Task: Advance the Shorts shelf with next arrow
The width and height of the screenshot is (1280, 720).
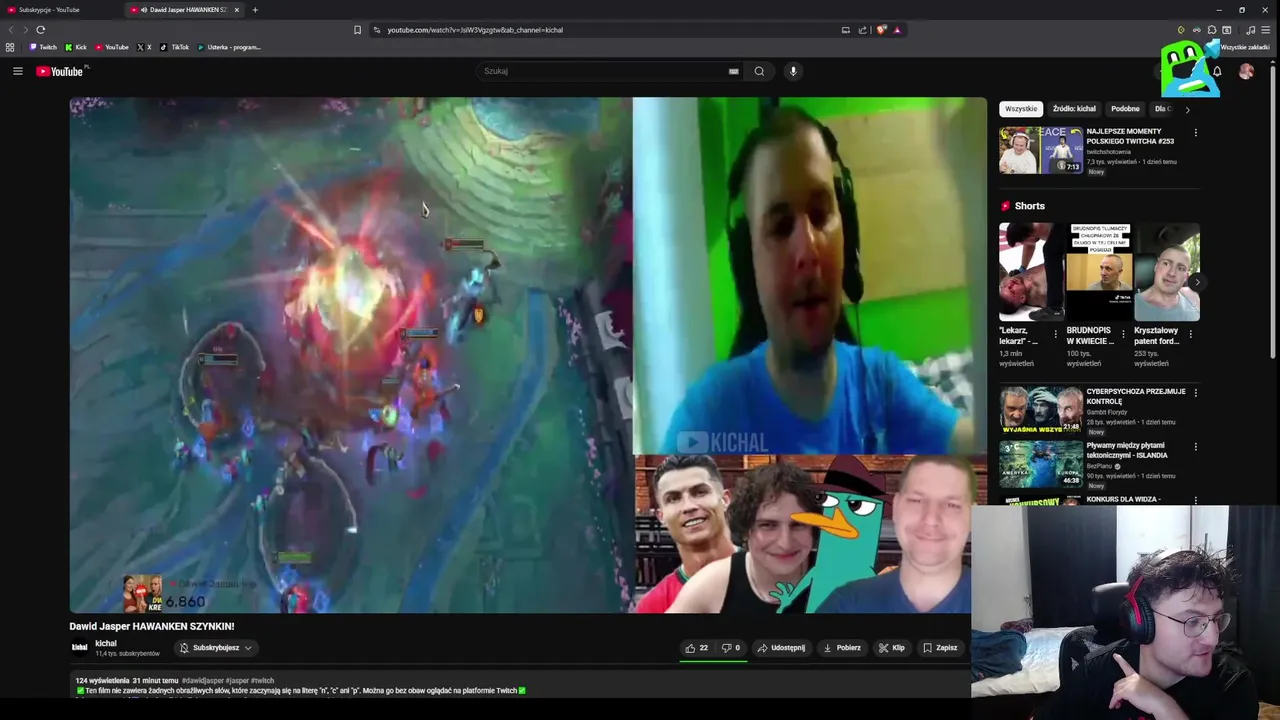Action: point(1196,282)
